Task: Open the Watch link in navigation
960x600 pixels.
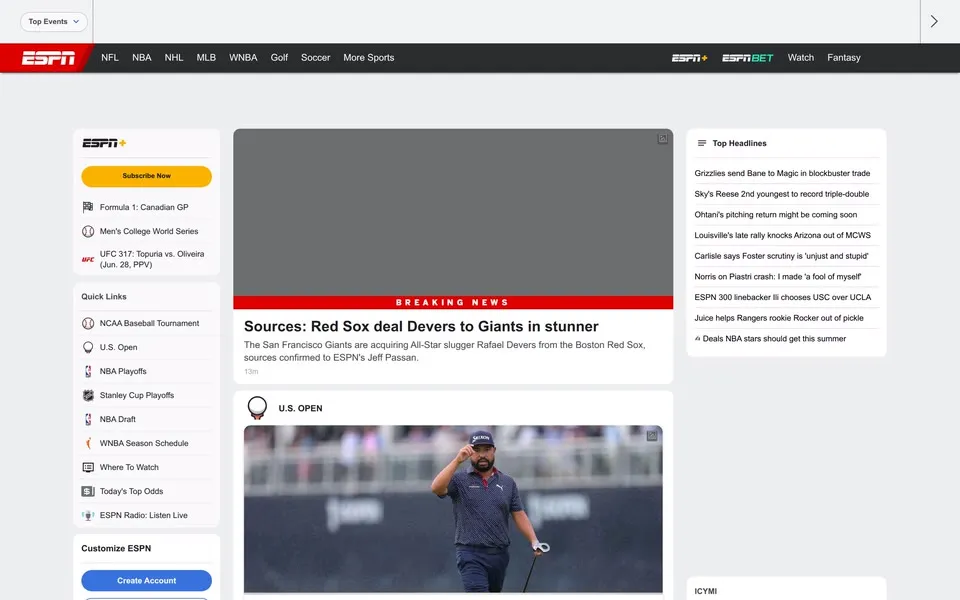Action: 801,58
